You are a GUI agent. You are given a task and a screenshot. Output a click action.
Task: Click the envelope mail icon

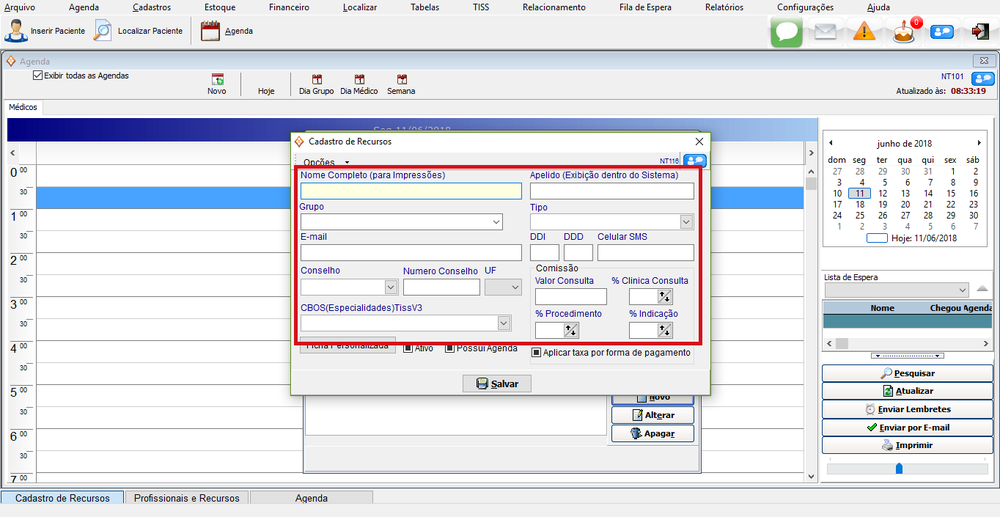coord(825,31)
